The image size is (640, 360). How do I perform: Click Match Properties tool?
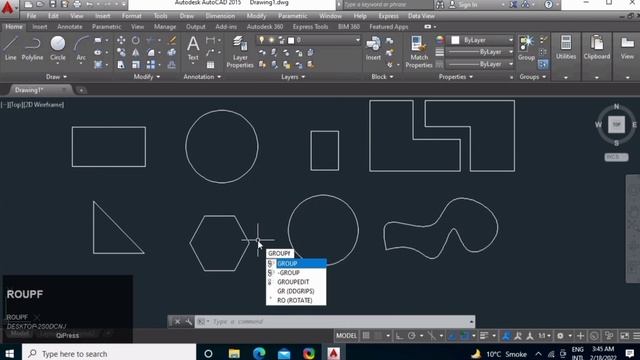click(419, 51)
